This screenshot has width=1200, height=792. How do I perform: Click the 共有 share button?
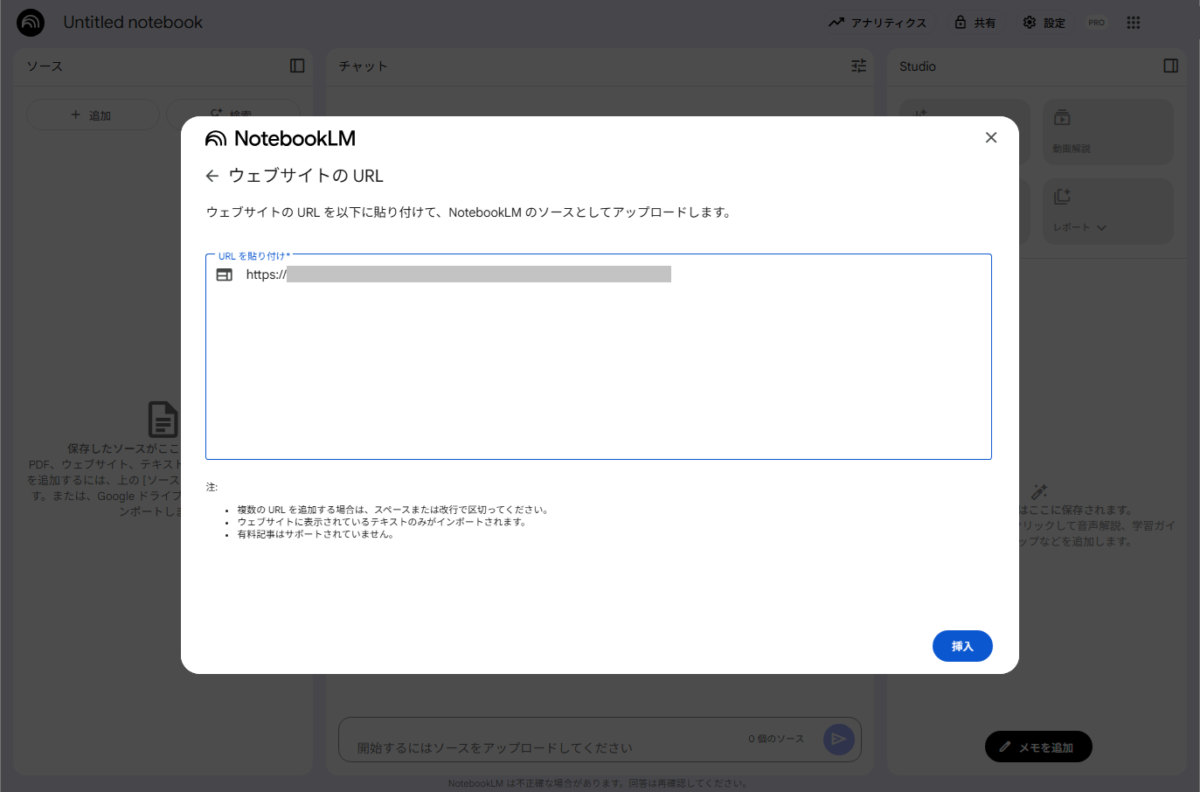(974, 22)
